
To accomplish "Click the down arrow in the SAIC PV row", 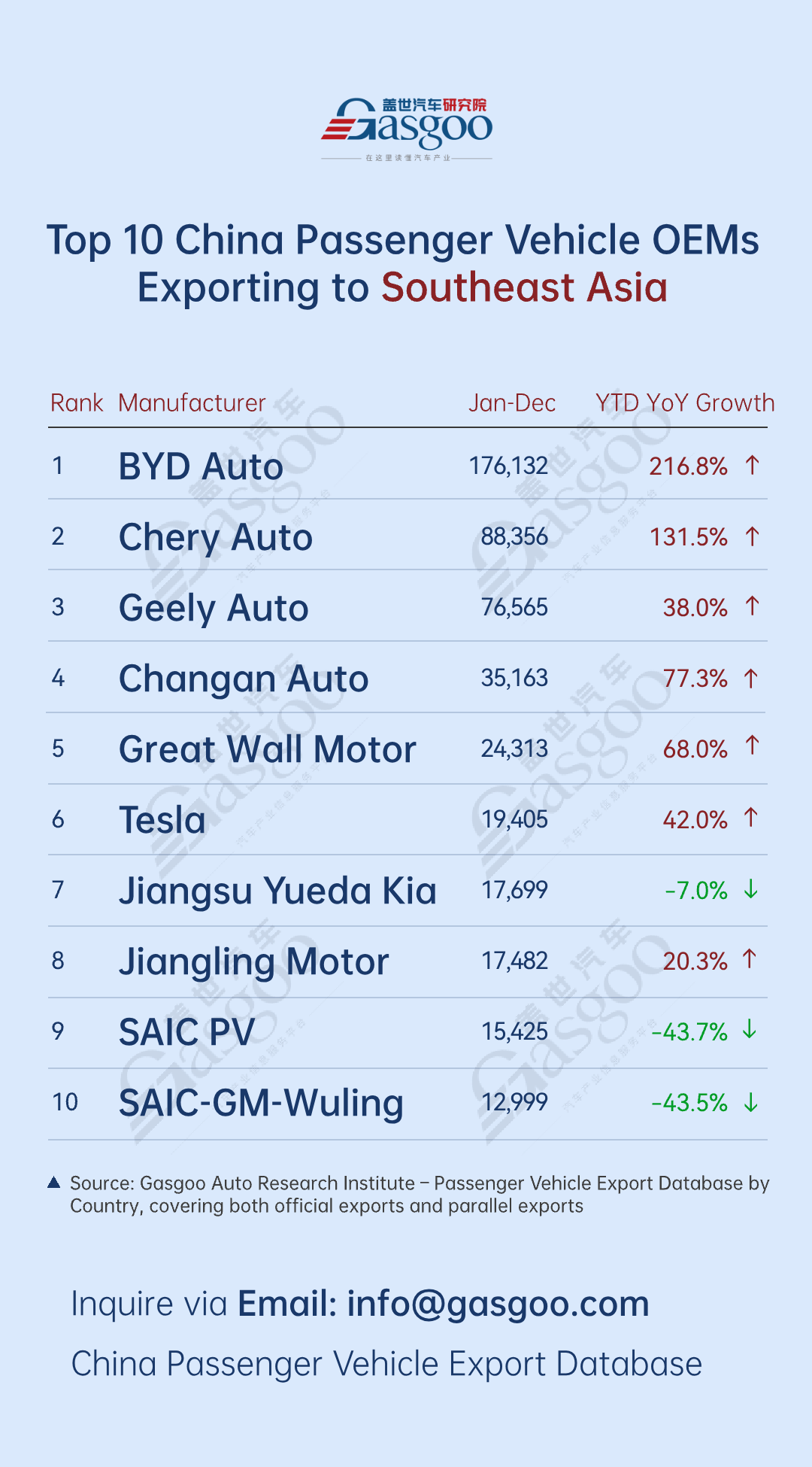I will pyautogui.click(x=749, y=1029).
